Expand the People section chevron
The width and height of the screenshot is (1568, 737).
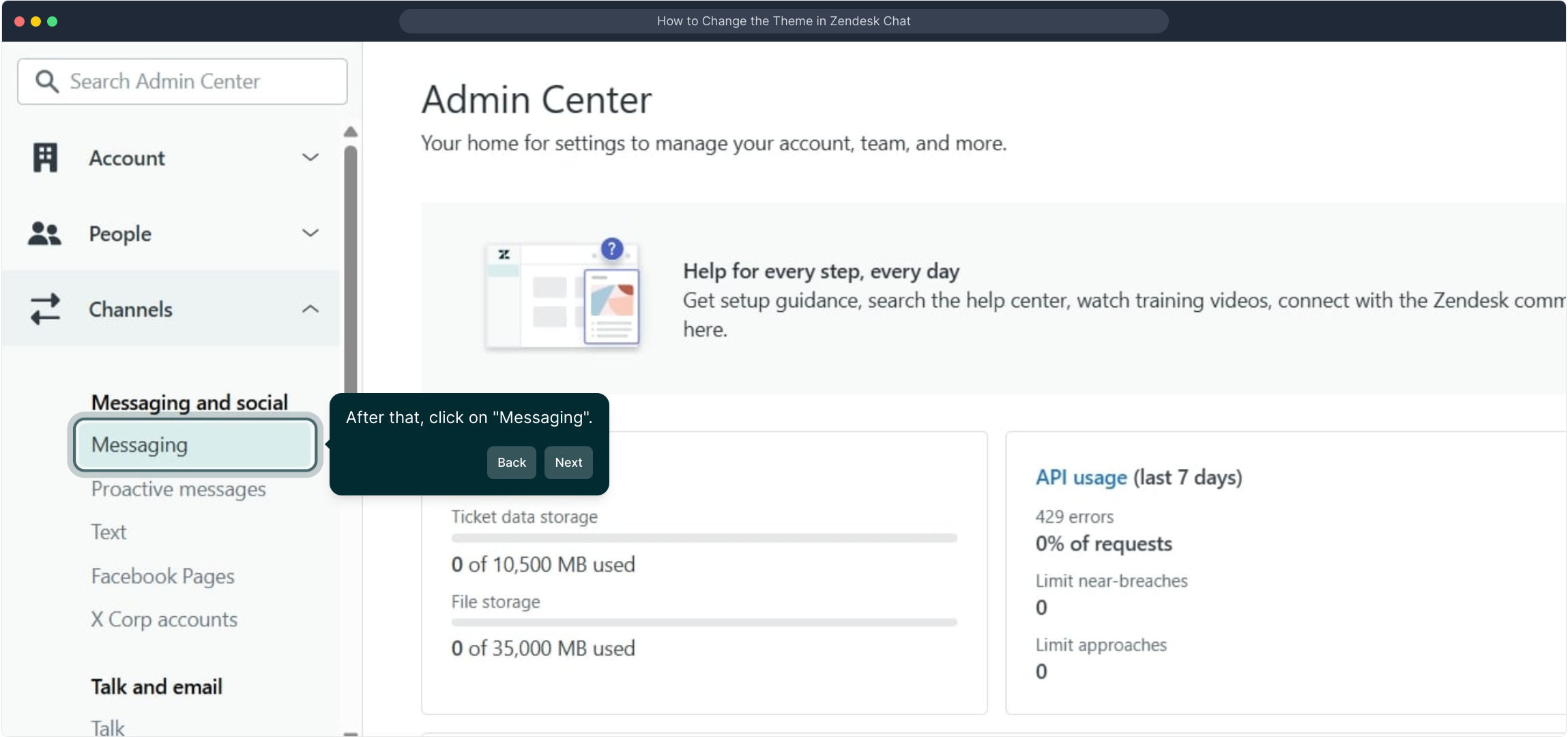pyautogui.click(x=310, y=233)
